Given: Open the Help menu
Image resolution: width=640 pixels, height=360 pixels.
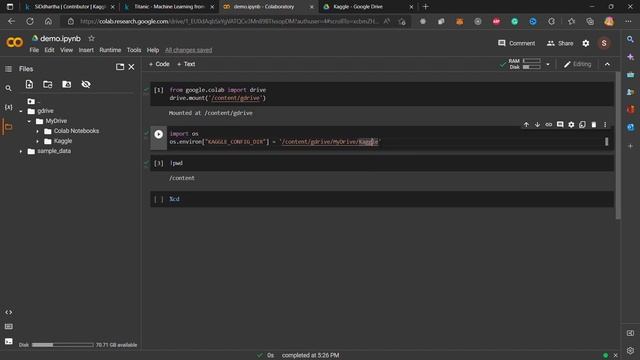Looking at the screenshot, I should point(153,50).
